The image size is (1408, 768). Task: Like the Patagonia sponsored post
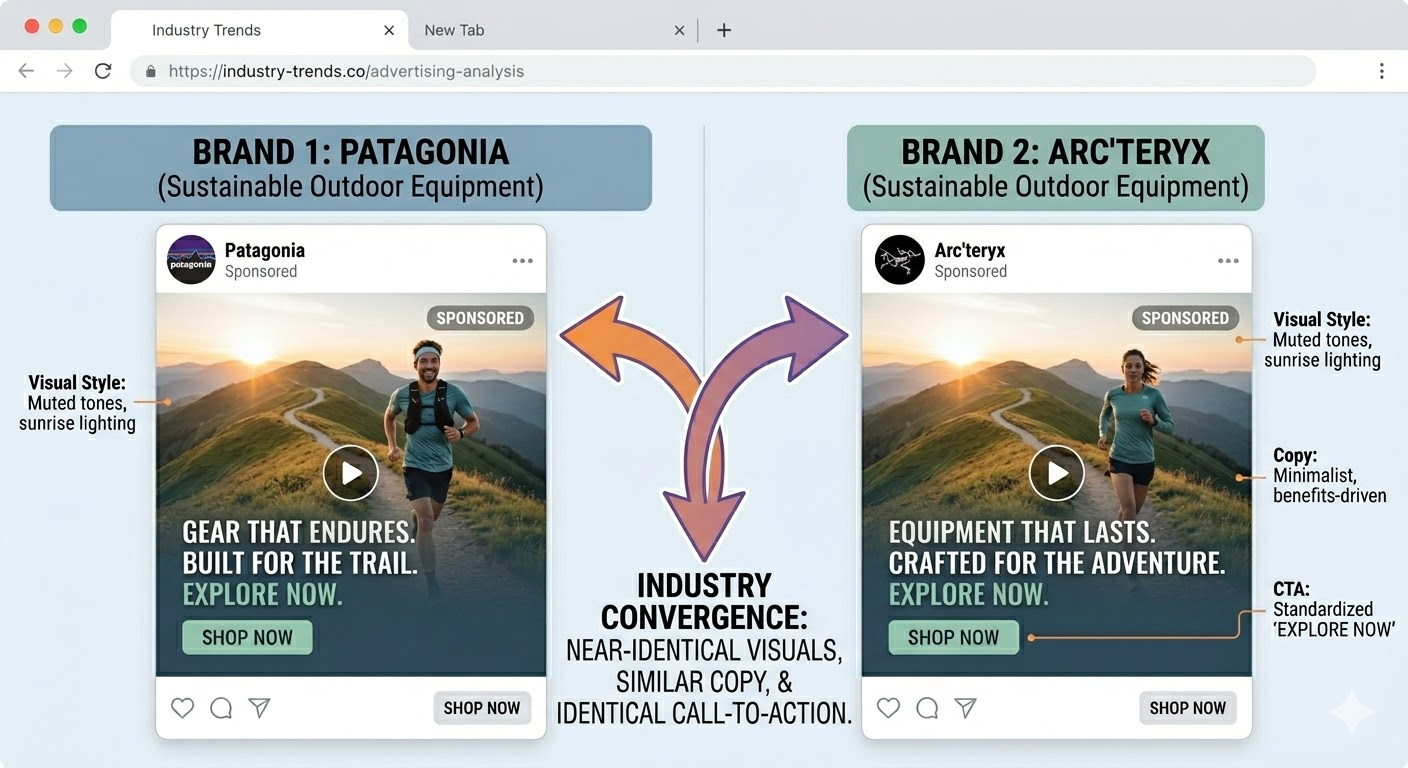pyautogui.click(x=182, y=708)
